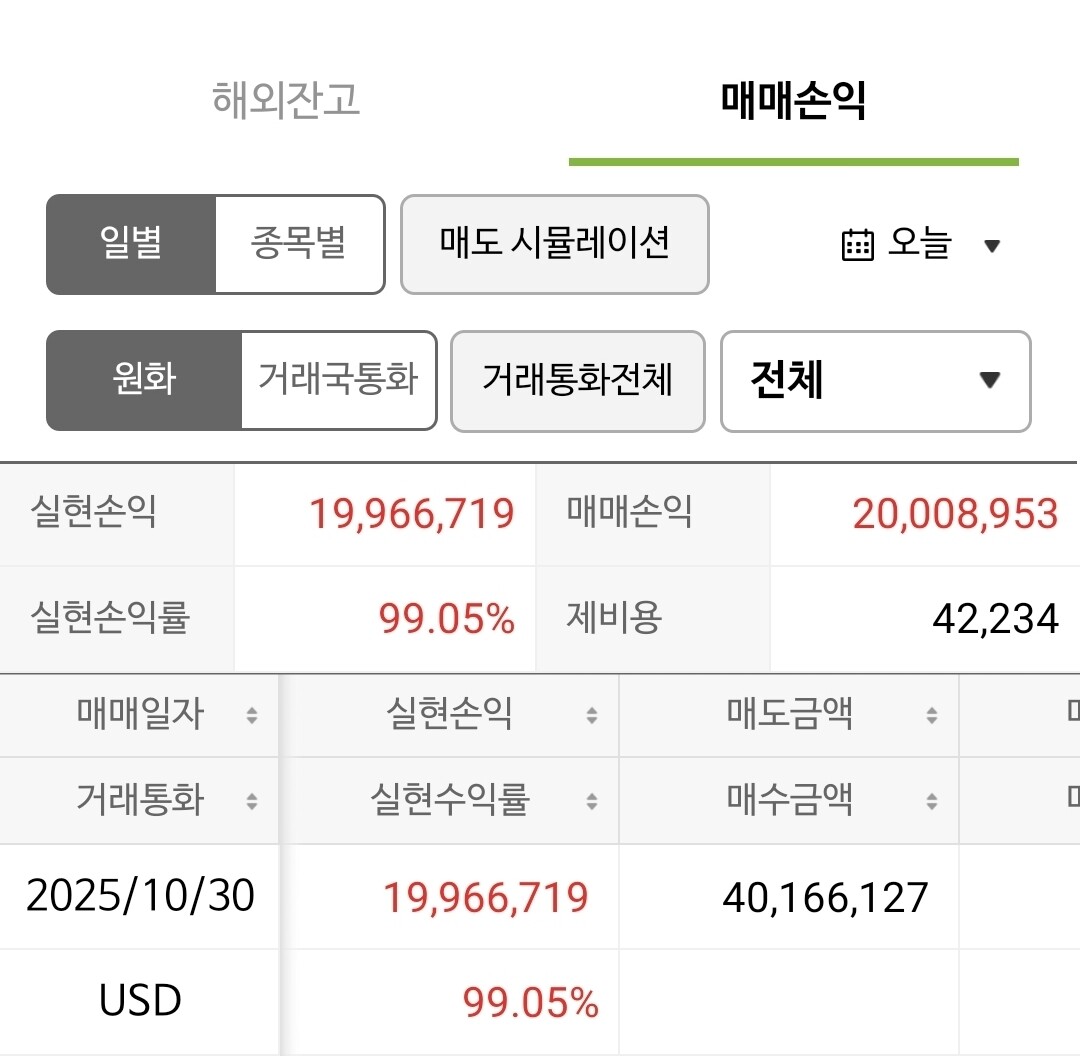Screen dimensions: 1080x1064
Task: Select the 매매손익 tab
Action: tap(793, 101)
